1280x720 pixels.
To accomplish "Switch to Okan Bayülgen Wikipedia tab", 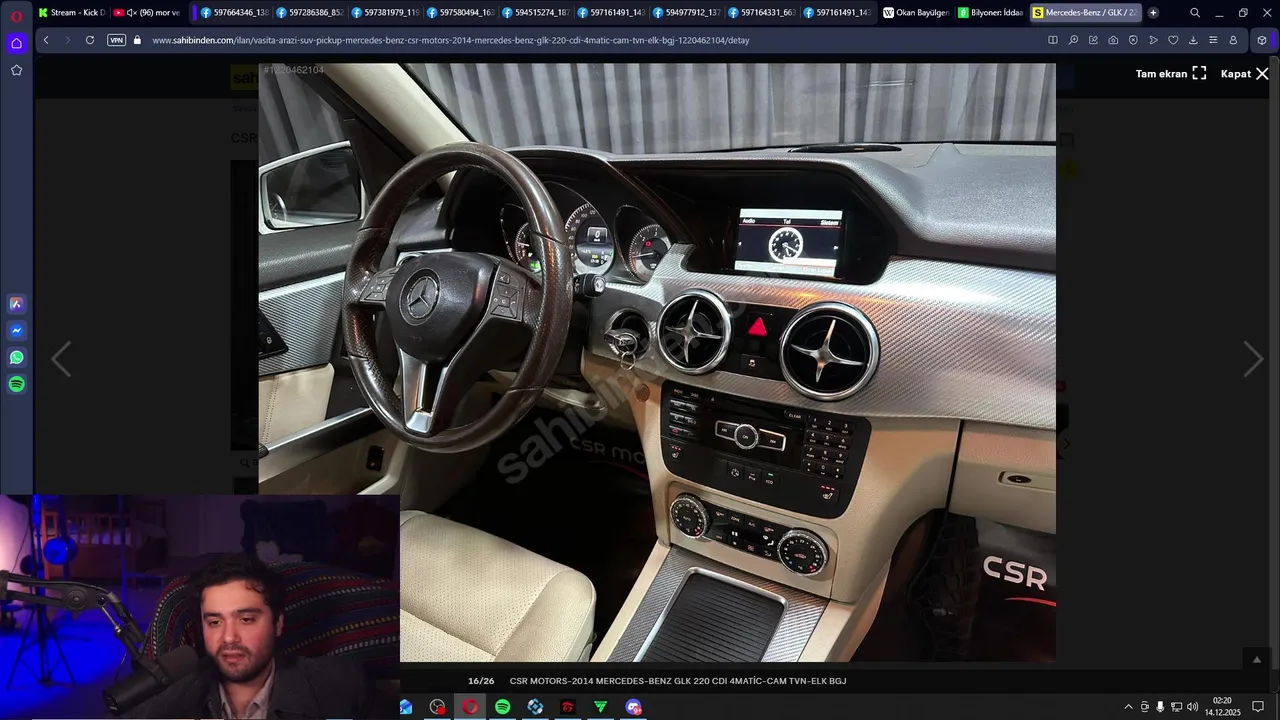I will pos(916,13).
